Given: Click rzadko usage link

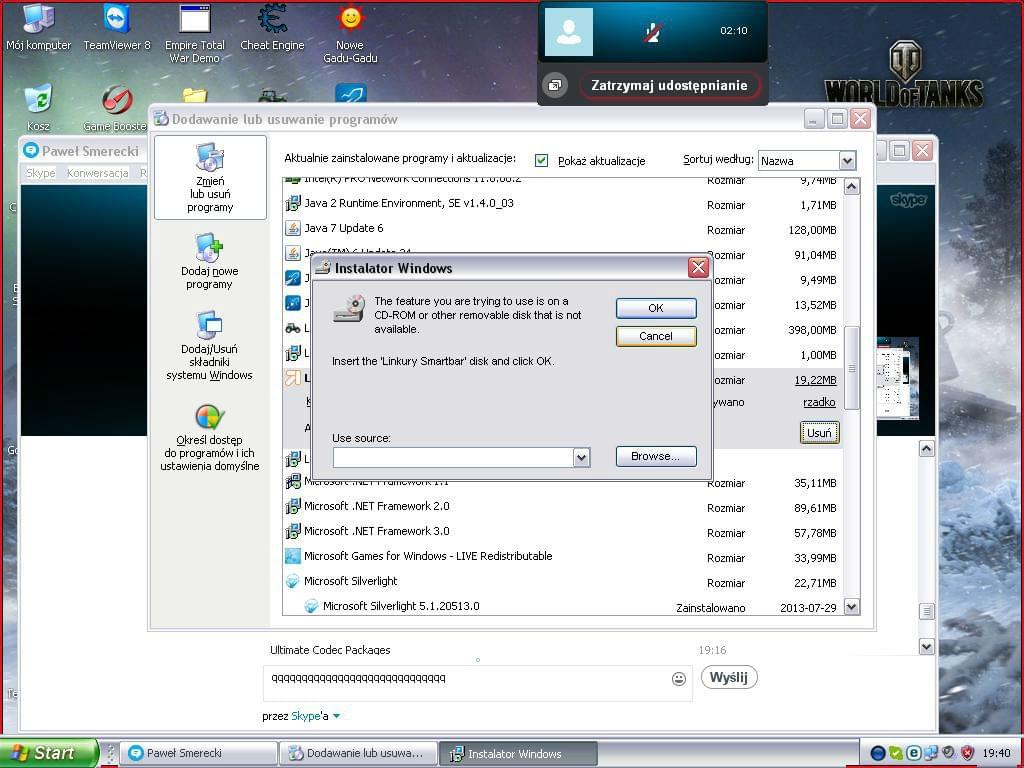Looking at the screenshot, I should (819, 402).
